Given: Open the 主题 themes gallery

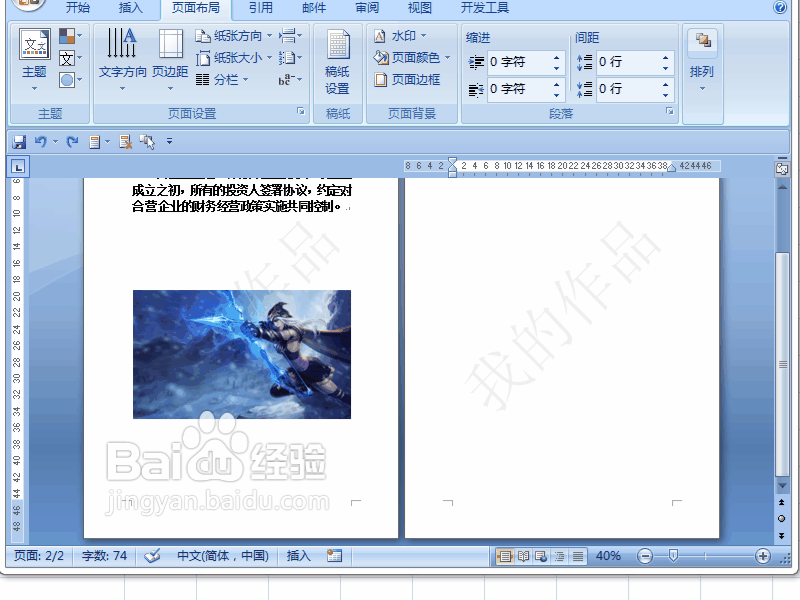Looking at the screenshot, I should [x=34, y=60].
